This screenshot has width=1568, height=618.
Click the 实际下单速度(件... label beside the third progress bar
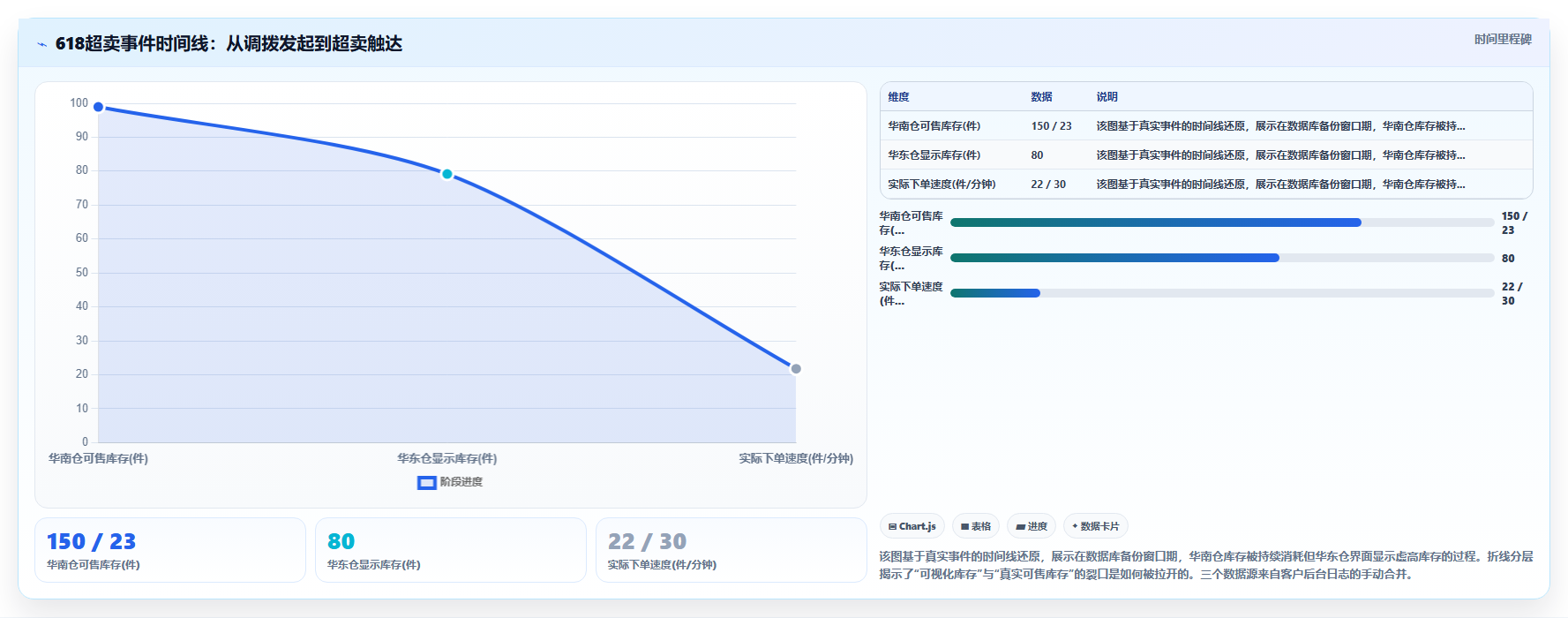[x=911, y=293]
